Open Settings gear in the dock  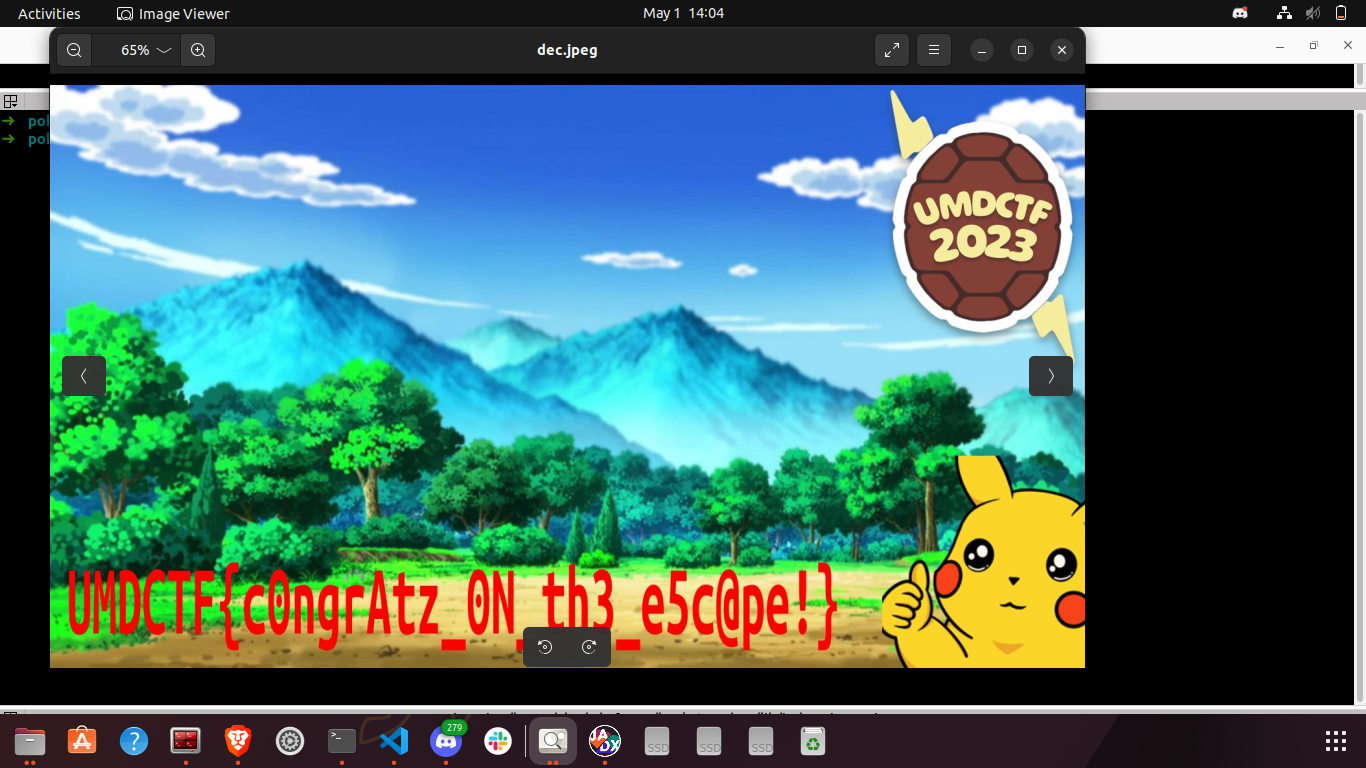pos(290,741)
